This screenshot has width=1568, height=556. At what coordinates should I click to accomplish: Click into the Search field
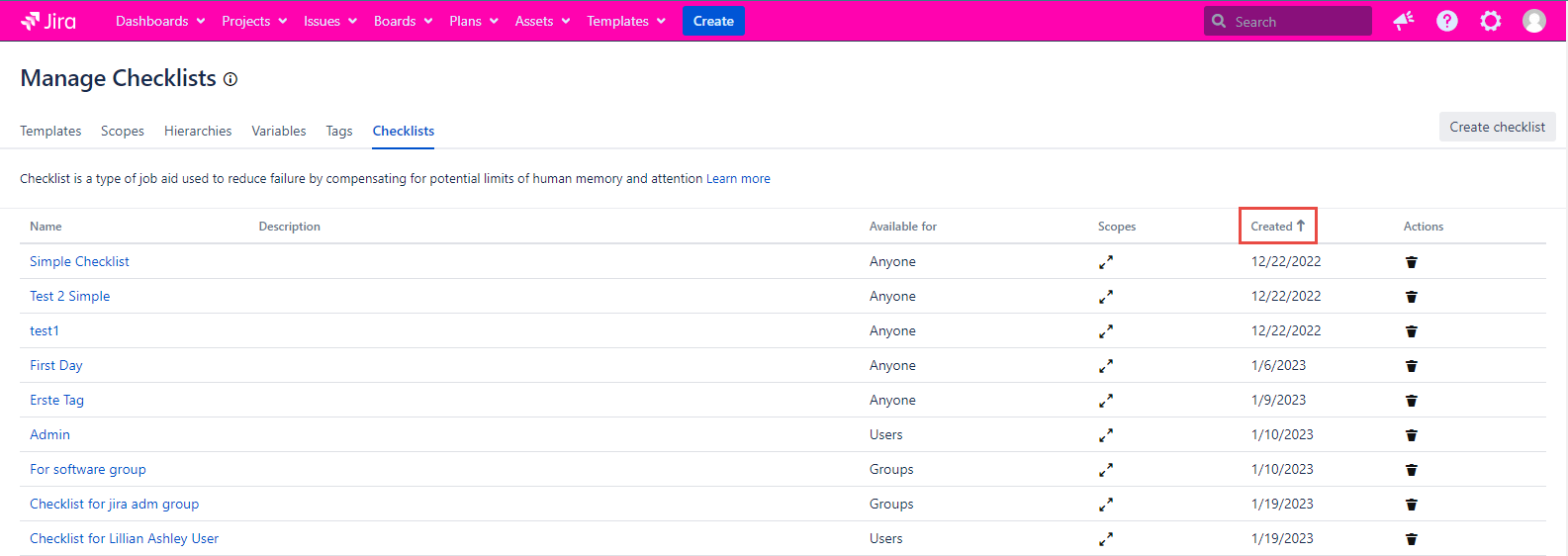point(1296,21)
